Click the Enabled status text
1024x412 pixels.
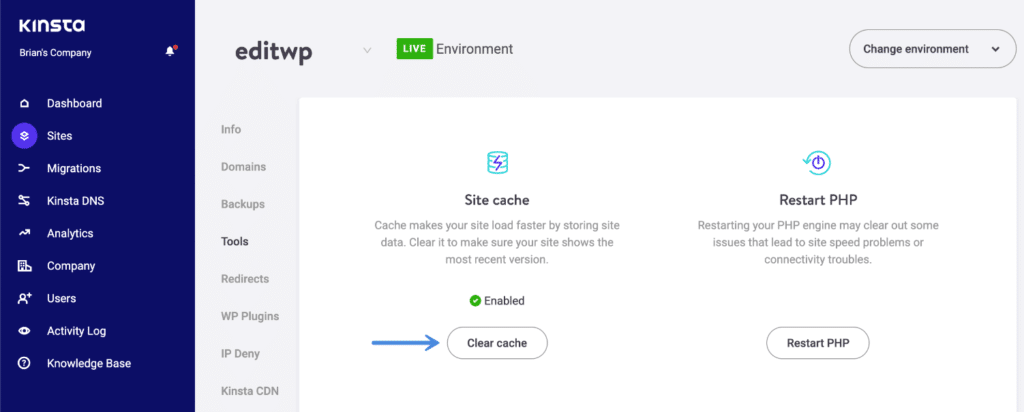[504, 301]
